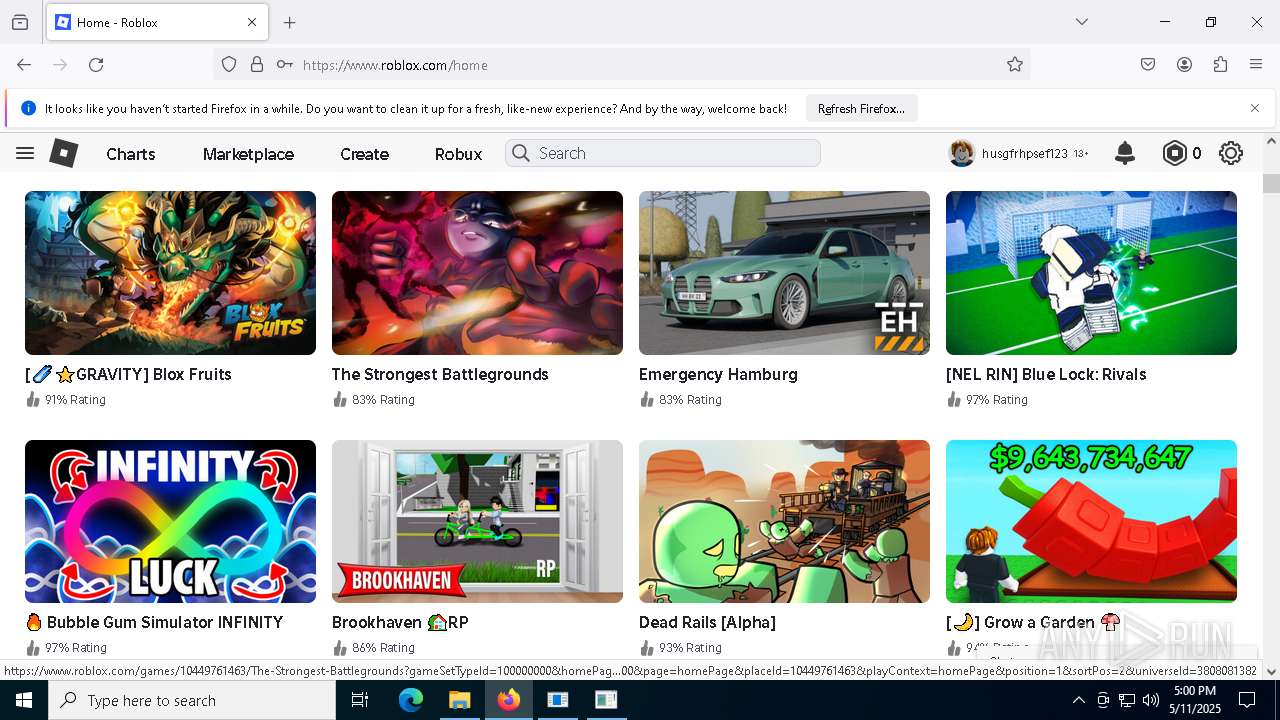The width and height of the screenshot is (1280, 720).
Task: Click the Refresh Firefox button
Action: click(x=861, y=108)
